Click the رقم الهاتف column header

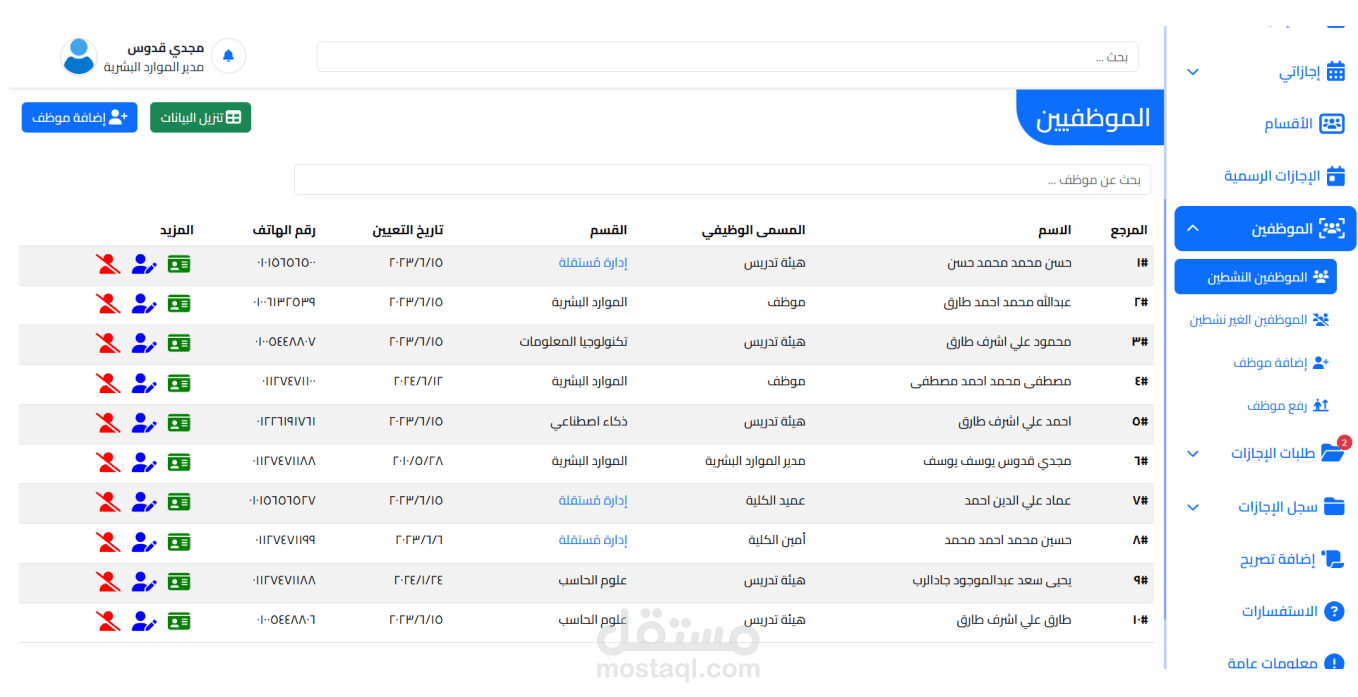click(x=284, y=230)
